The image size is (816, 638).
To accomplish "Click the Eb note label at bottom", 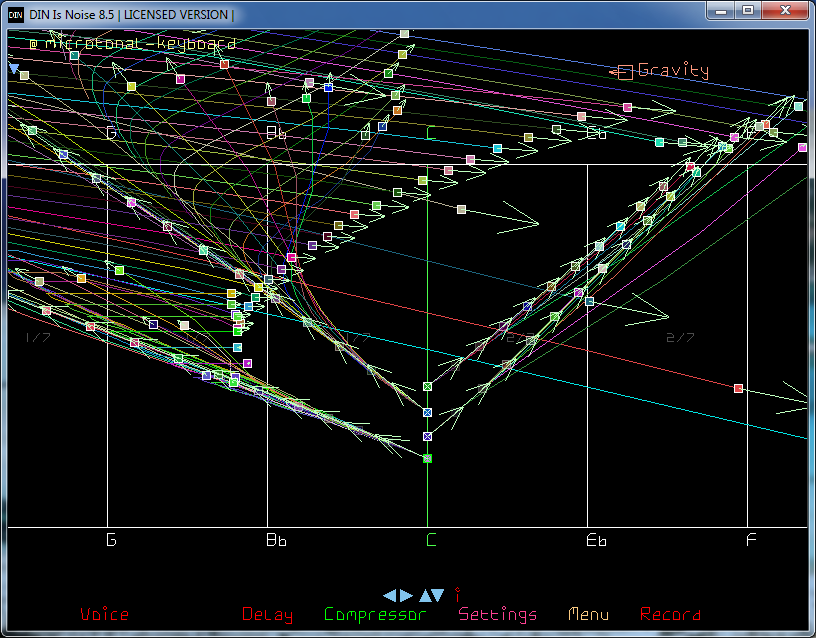I will click(596, 541).
